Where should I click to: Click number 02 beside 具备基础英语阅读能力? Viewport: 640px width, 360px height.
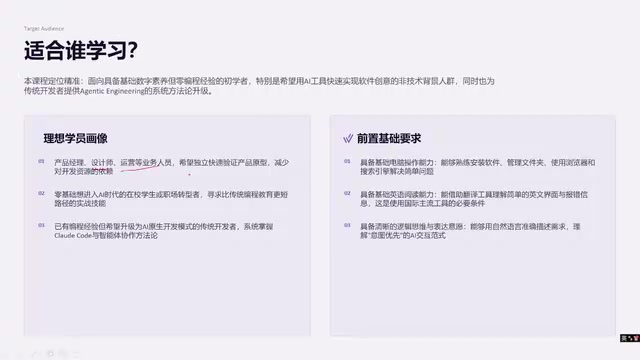(x=347, y=193)
